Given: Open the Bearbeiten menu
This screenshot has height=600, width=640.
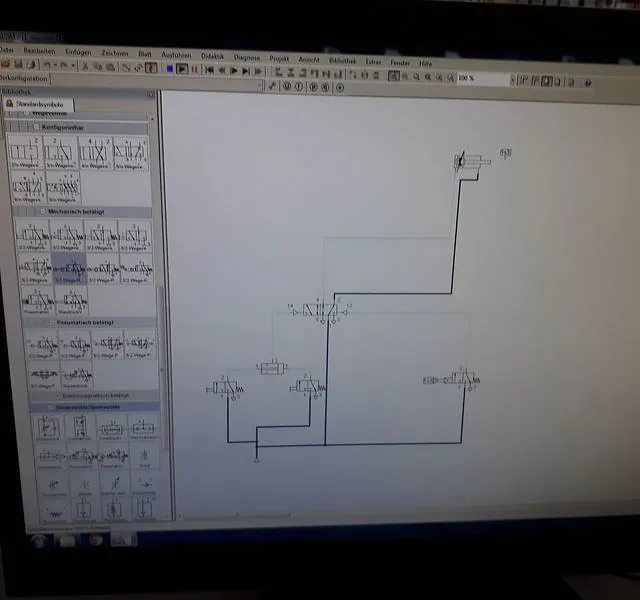Looking at the screenshot, I should pos(39,51).
